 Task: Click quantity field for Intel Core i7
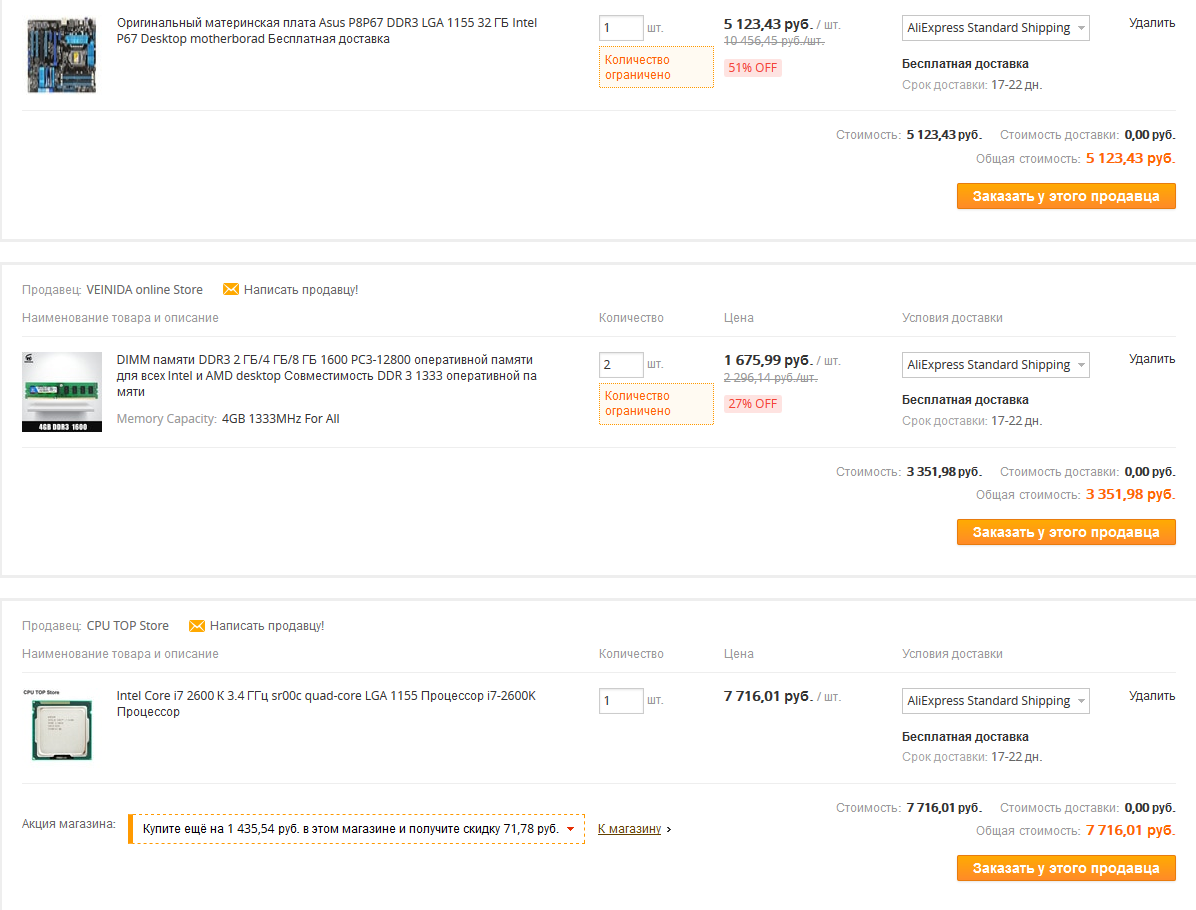coord(621,701)
